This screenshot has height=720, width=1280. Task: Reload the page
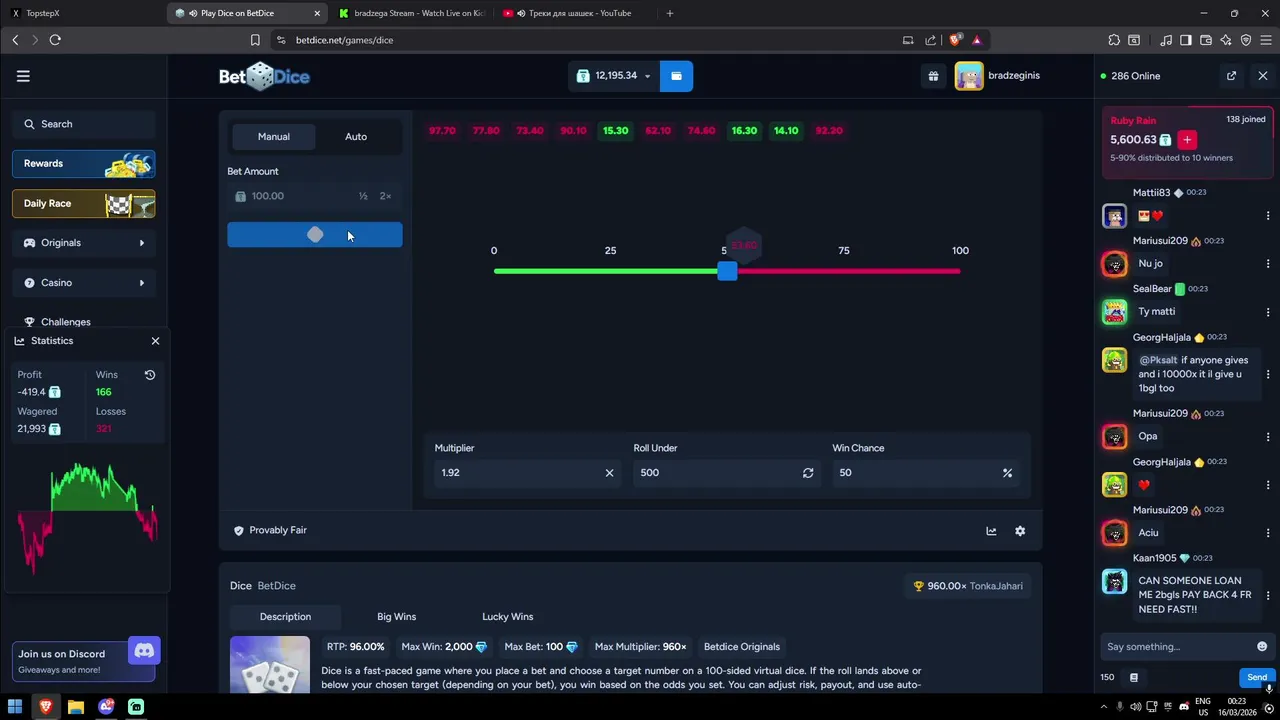[55, 40]
